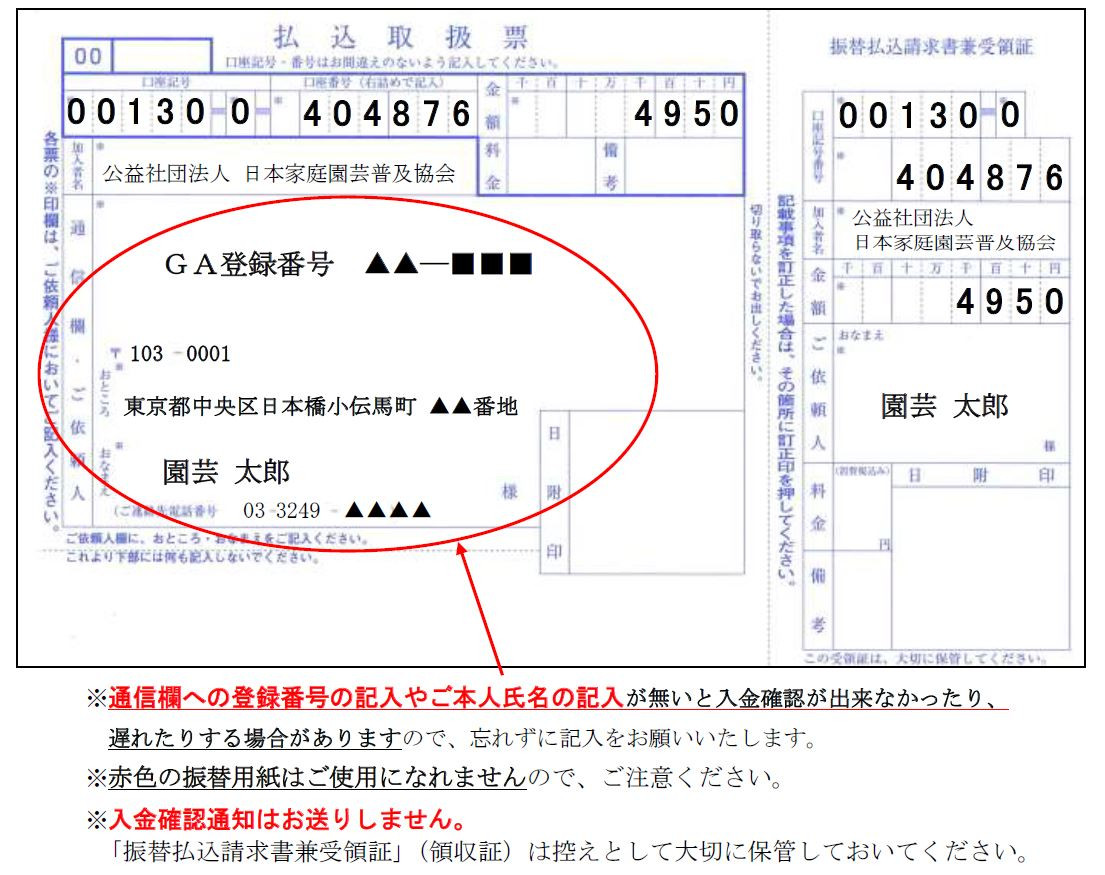Select account number 404876 on the 払込取扱票 slip
This screenshot has width=1105, height=875.
click(x=386, y=113)
